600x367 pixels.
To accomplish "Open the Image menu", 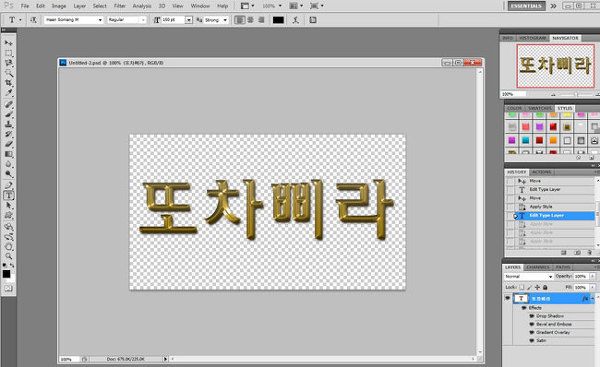I will point(59,6).
